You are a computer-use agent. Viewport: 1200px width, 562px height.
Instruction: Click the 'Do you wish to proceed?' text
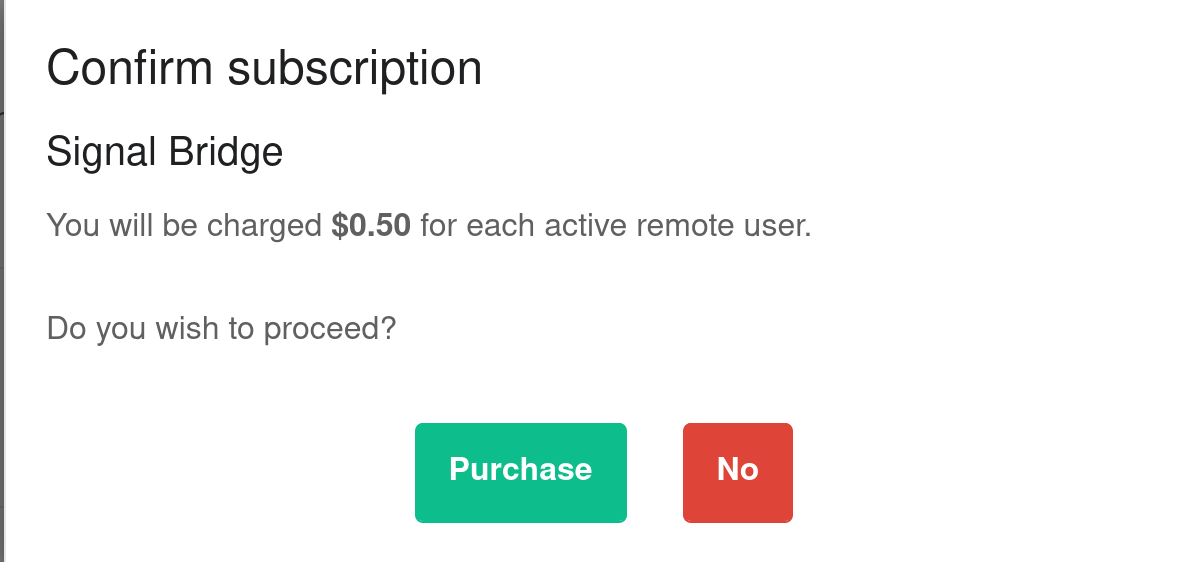[222, 328]
